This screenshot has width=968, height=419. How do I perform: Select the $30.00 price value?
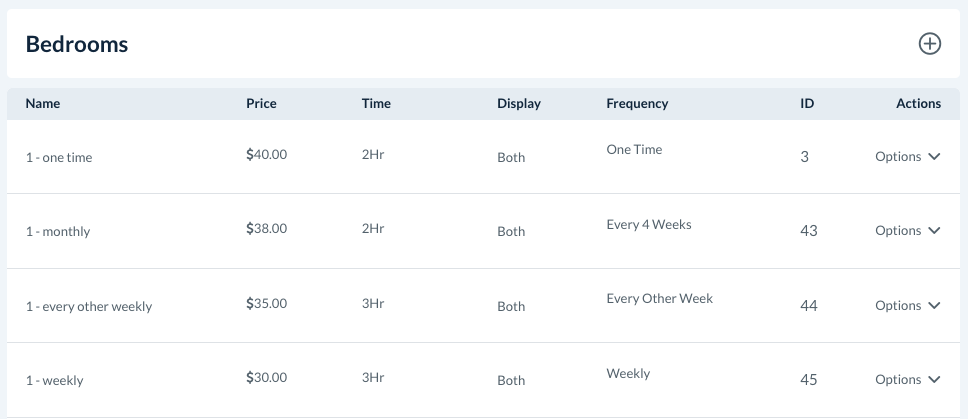(267, 378)
